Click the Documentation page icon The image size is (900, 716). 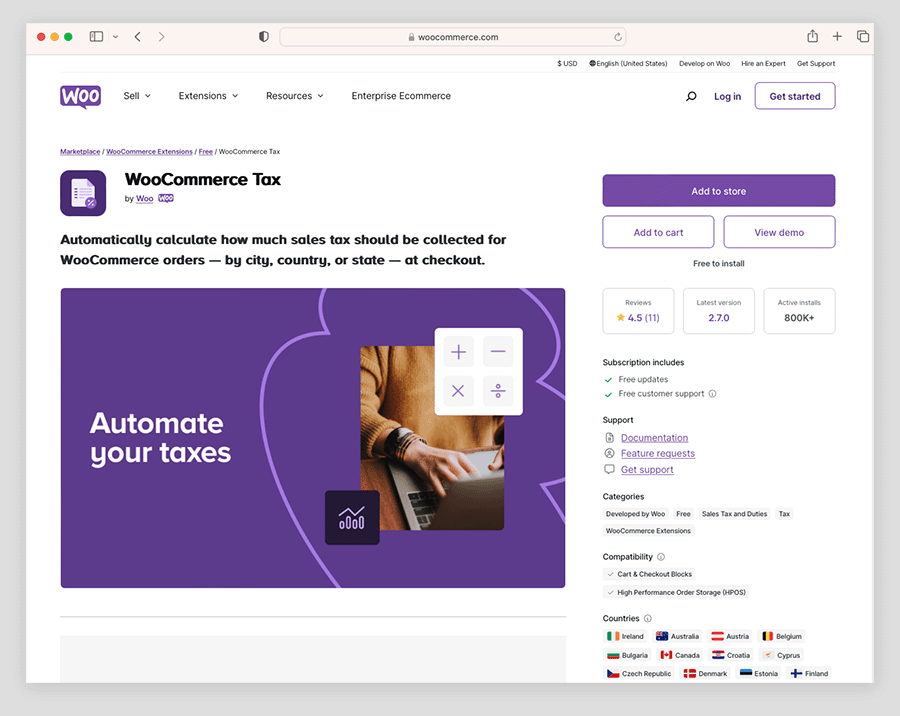[610, 438]
